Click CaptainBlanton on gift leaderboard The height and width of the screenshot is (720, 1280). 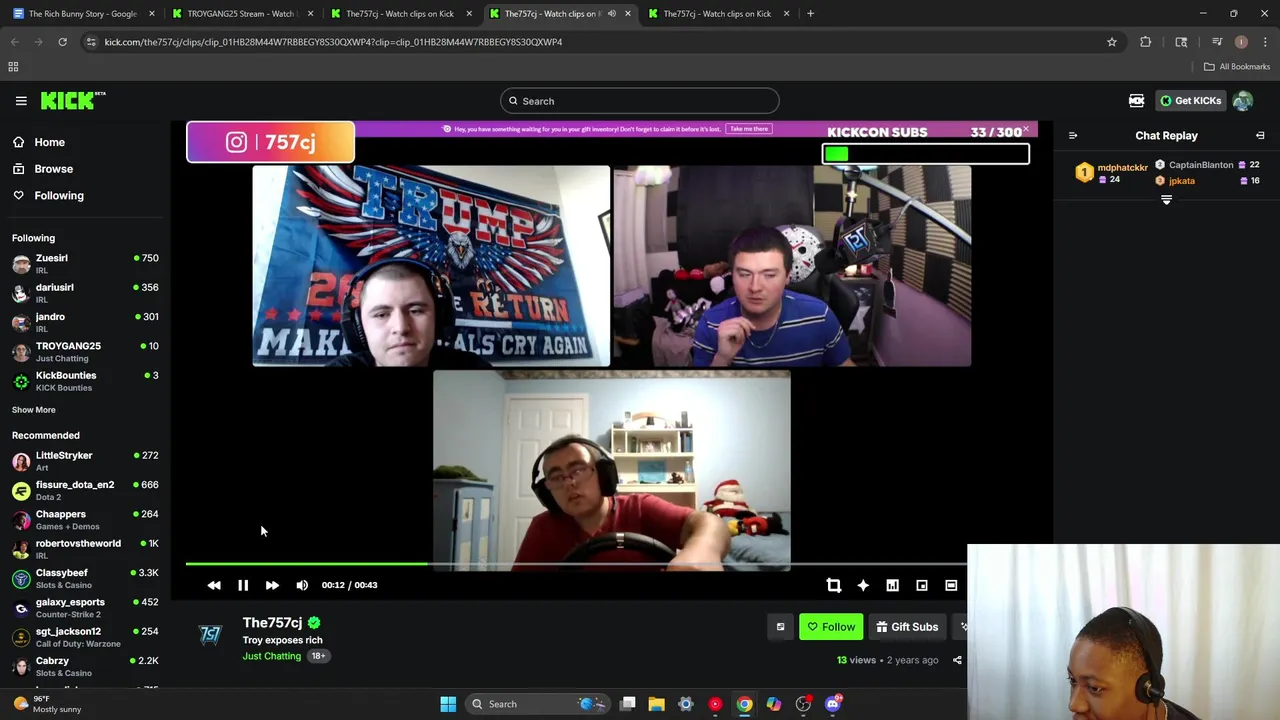[1200, 165]
